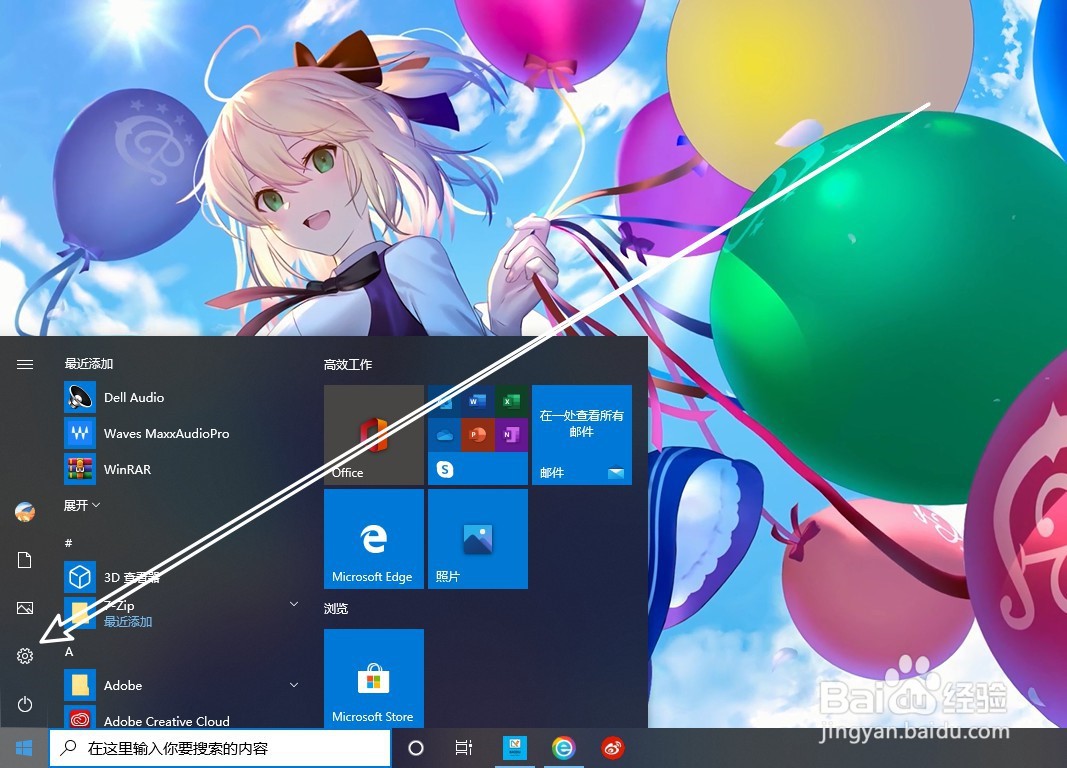Open 3D viewer app entry
The width and height of the screenshot is (1067, 768).
tap(181, 578)
